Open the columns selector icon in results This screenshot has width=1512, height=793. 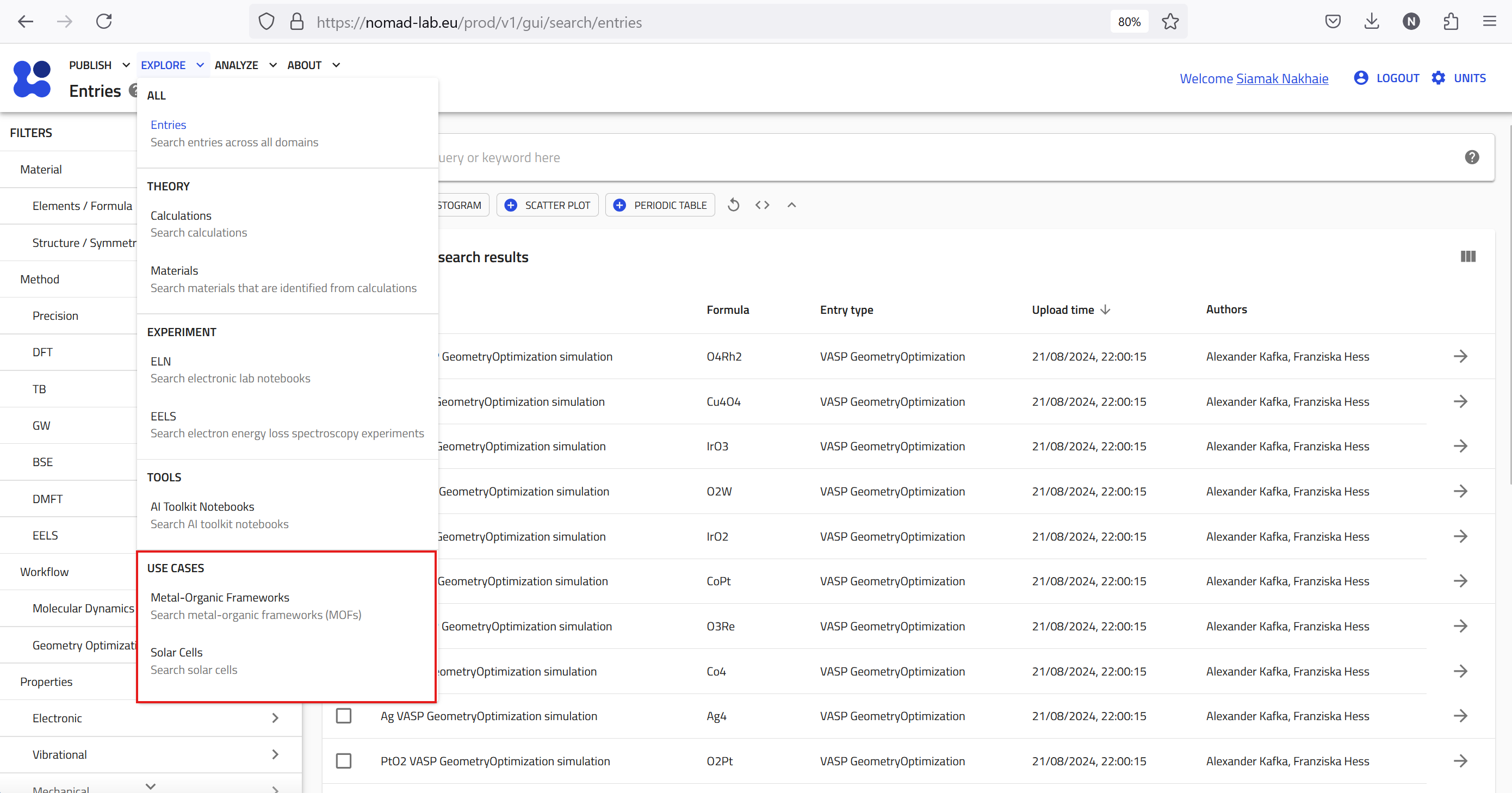pos(1467,257)
